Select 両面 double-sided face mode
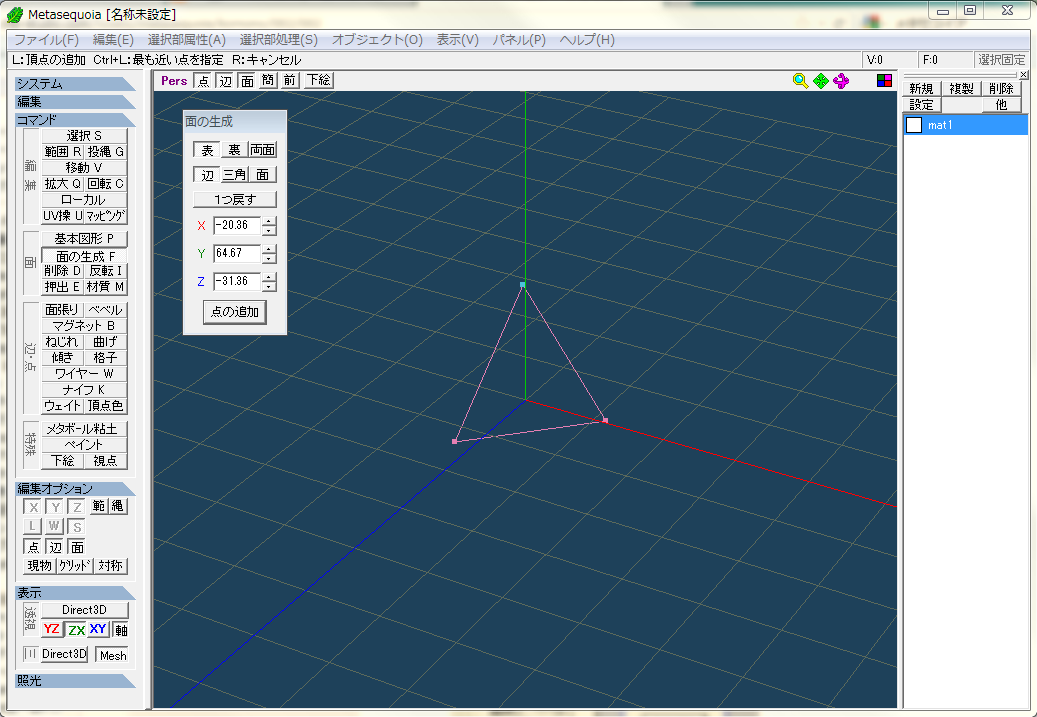1037x717 pixels. (263, 150)
